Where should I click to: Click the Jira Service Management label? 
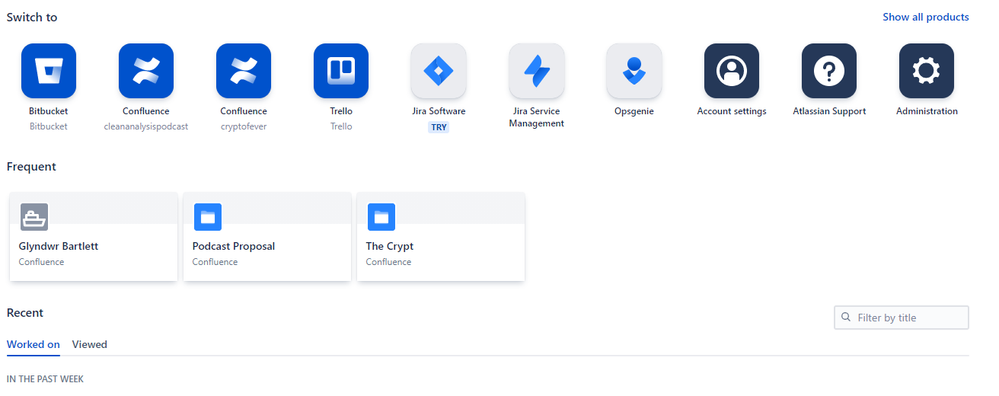pyautogui.click(x=536, y=117)
